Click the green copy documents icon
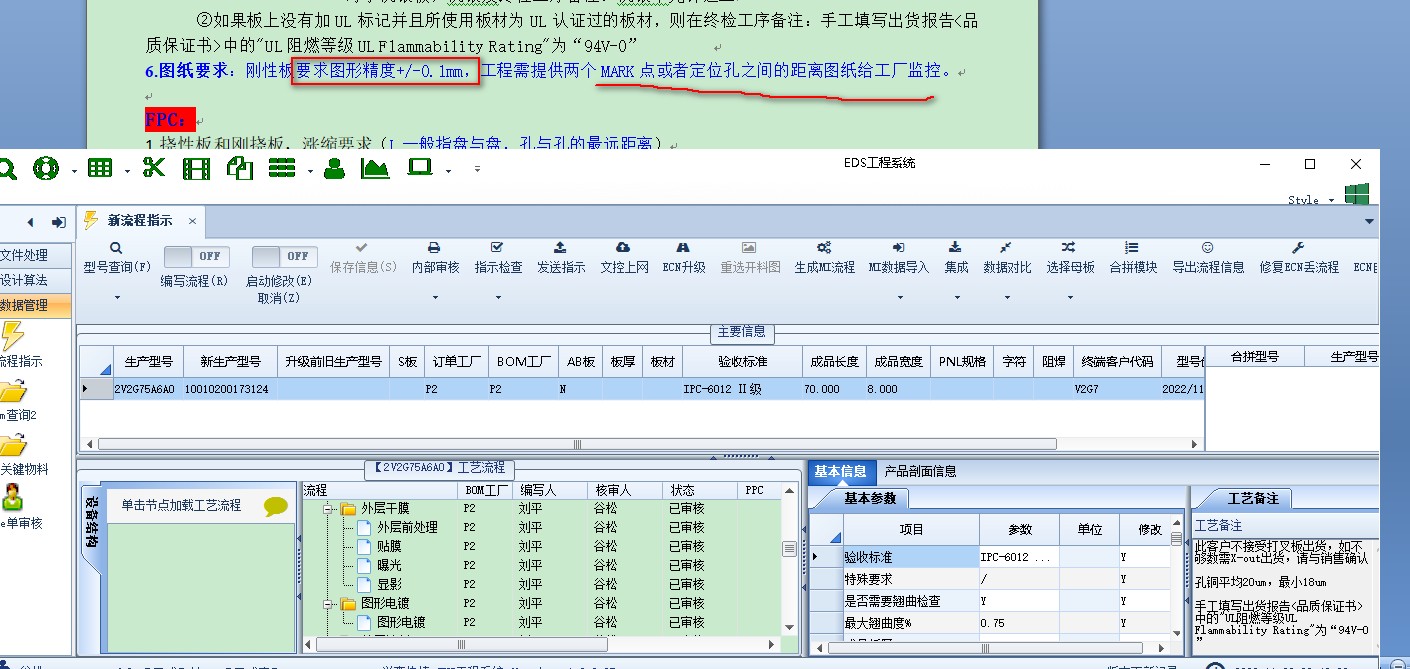Image resolution: width=1410 pixels, height=669 pixels. point(240,168)
